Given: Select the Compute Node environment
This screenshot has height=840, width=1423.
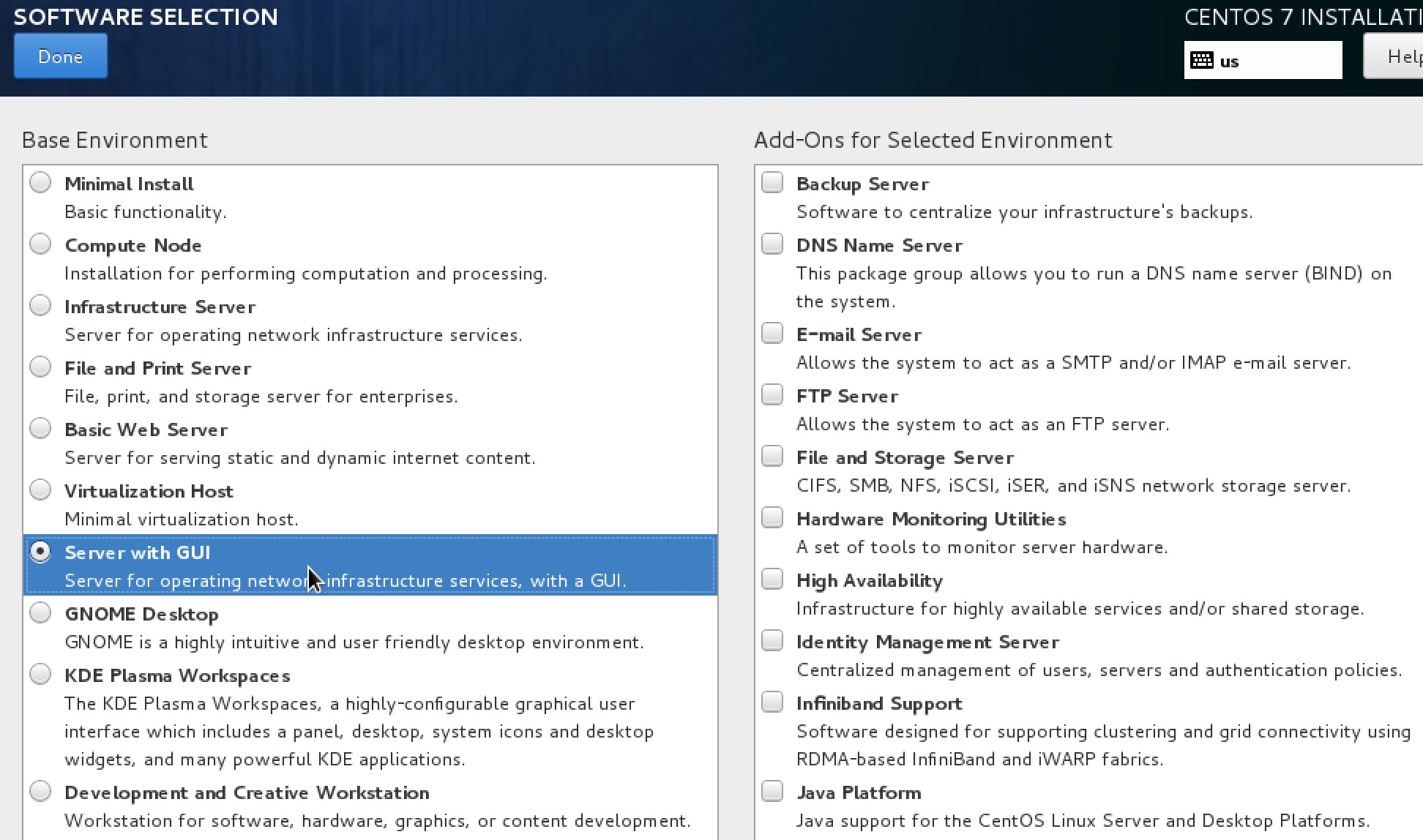Looking at the screenshot, I should pyautogui.click(x=40, y=244).
